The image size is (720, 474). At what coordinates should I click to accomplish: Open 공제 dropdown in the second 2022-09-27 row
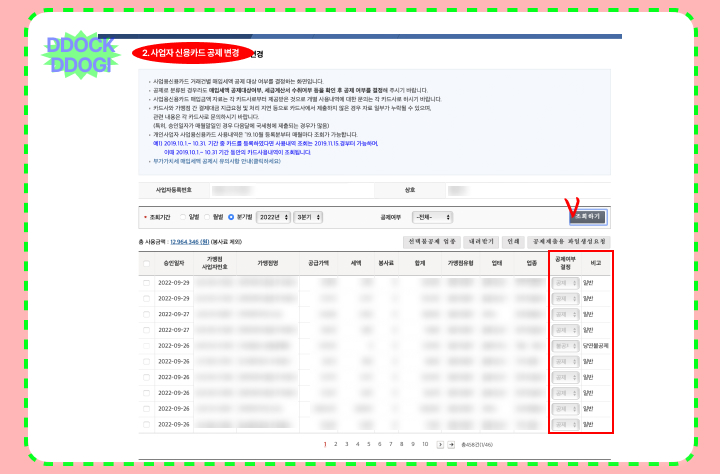tap(565, 330)
